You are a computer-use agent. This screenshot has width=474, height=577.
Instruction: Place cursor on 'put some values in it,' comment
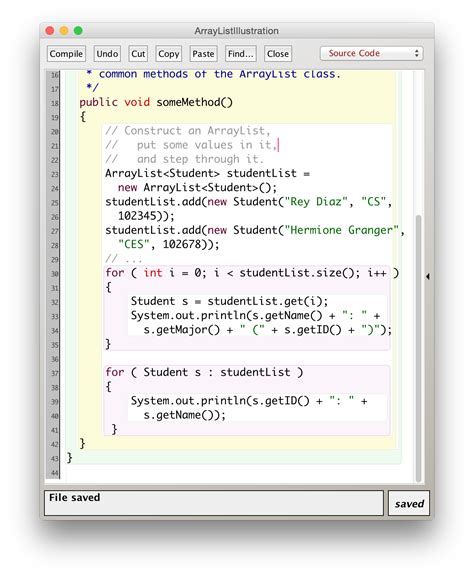(206, 145)
